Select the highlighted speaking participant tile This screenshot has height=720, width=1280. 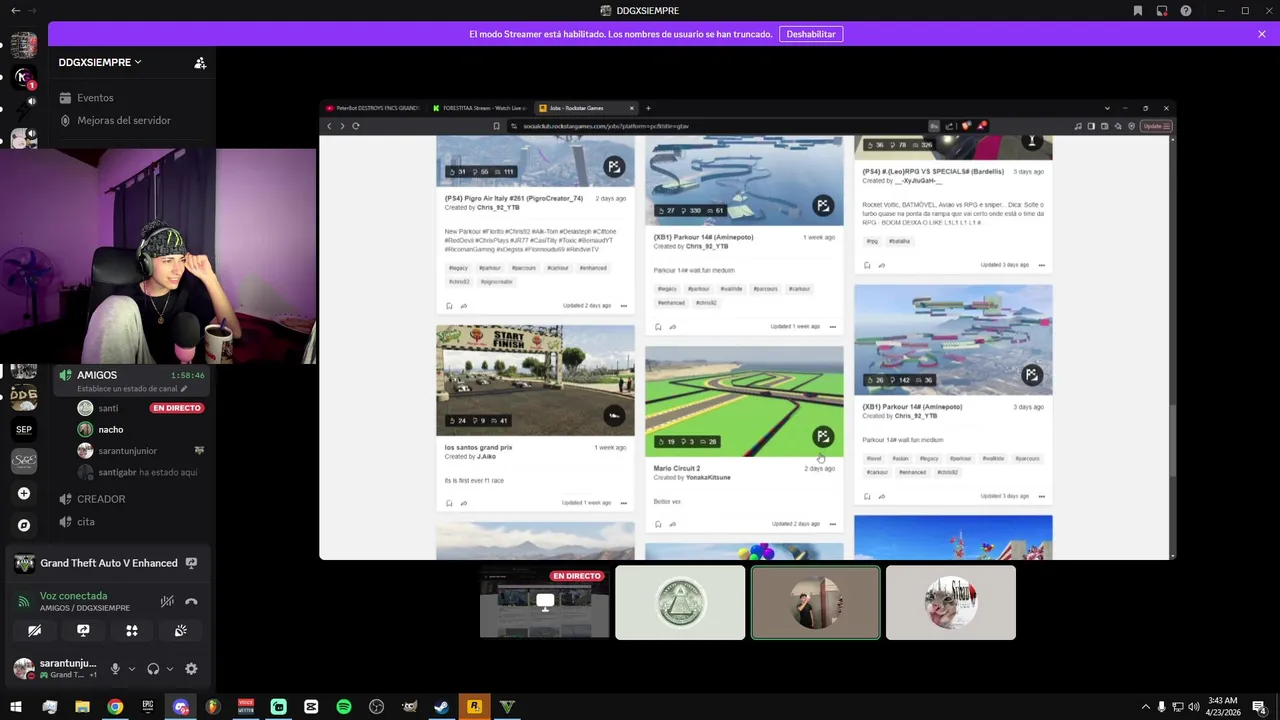[816, 603]
